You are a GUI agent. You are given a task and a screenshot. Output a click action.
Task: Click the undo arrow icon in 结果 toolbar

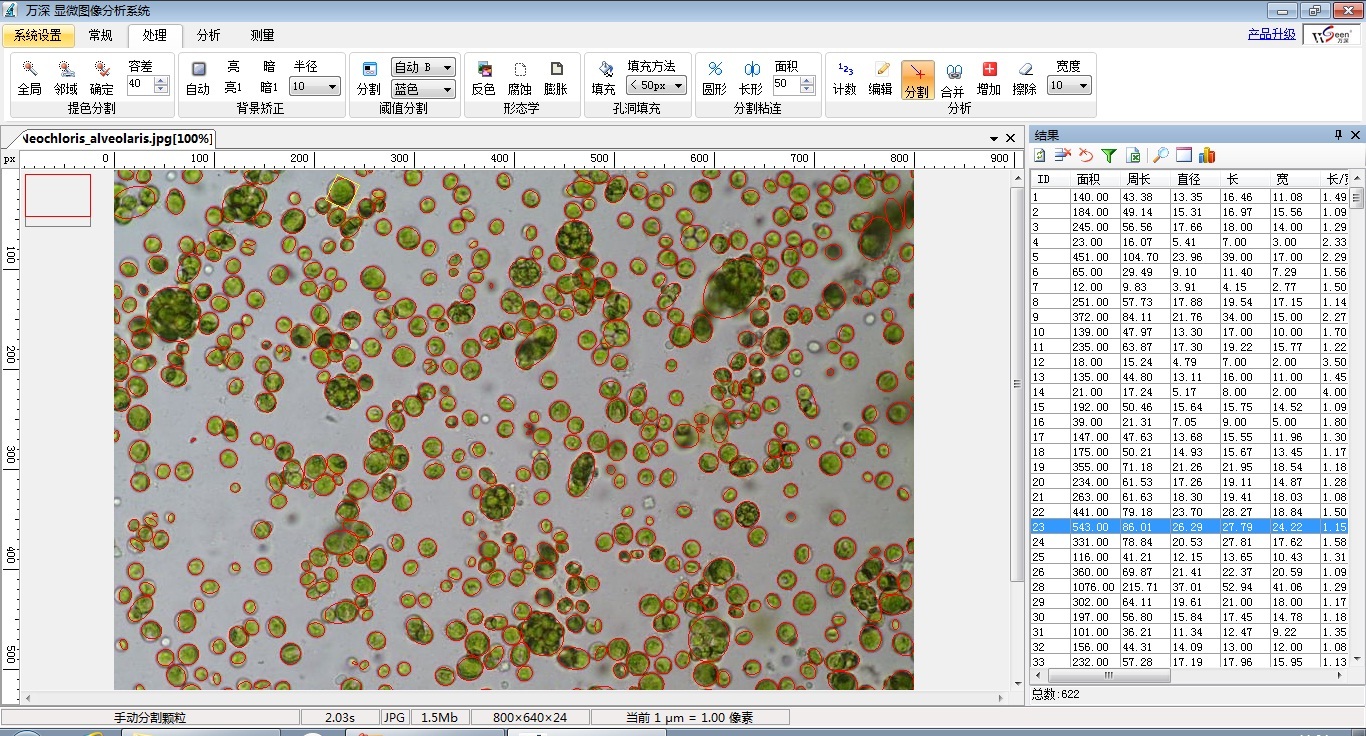pos(1086,155)
